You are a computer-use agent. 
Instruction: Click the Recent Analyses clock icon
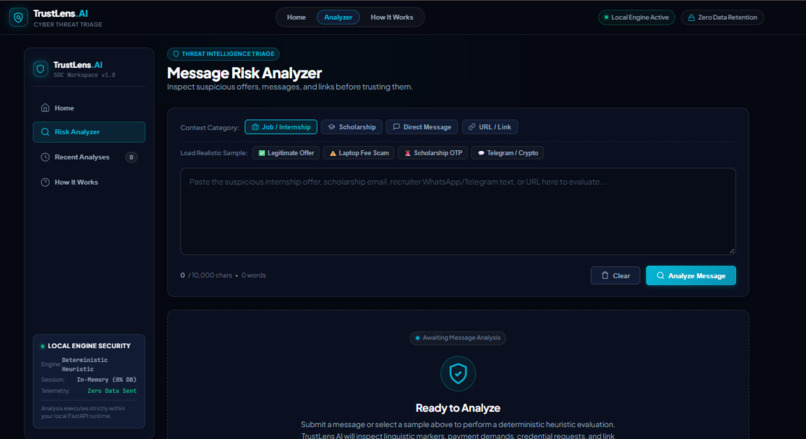(x=45, y=157)
